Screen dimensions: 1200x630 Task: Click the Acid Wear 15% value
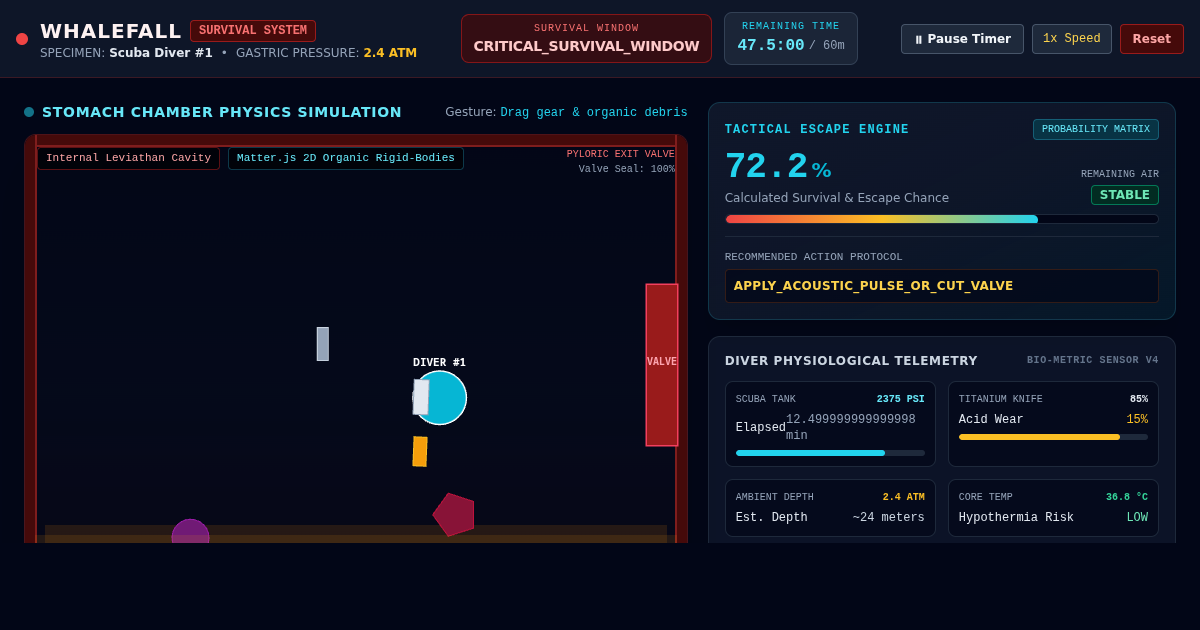(1137, 420)
